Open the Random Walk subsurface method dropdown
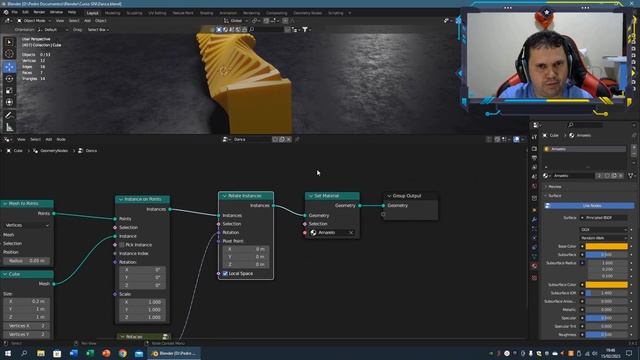The width and height of the screenshot is (640, 360). (x=604, y=238)
